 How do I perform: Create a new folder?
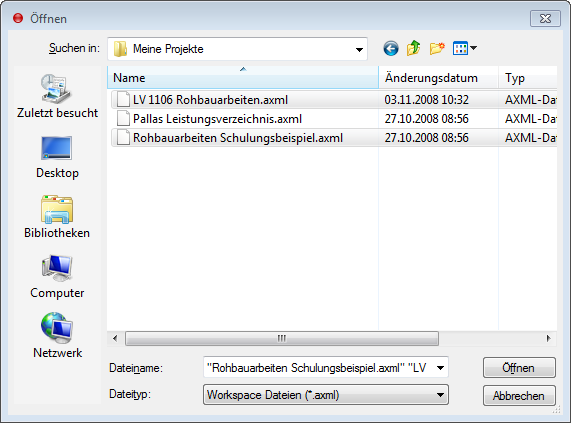pyautogui.click(x=437, y=48)
